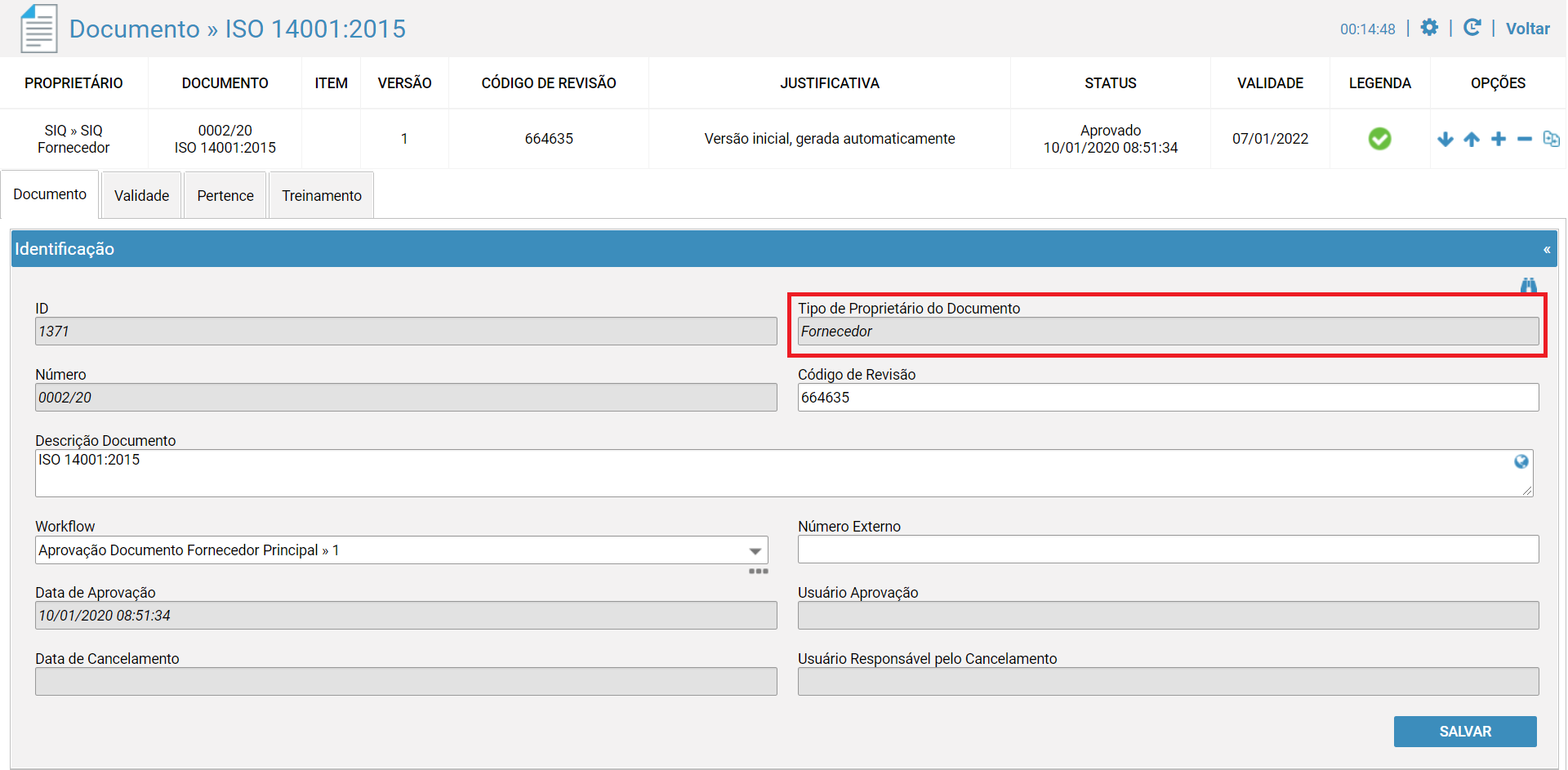Click the Usuário Responsável pelo Cancelamento field

[1168, 682]
